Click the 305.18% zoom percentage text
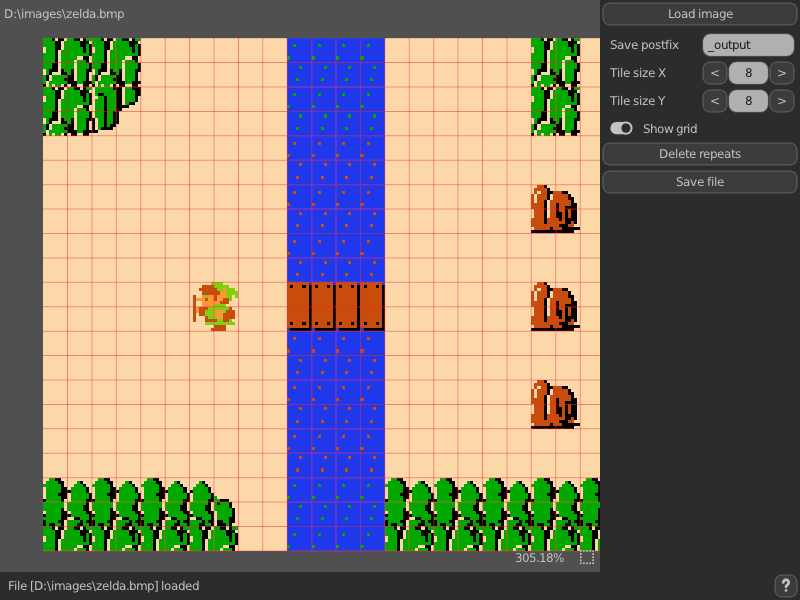This screenshot has width=800, height=600. [539, 558]
